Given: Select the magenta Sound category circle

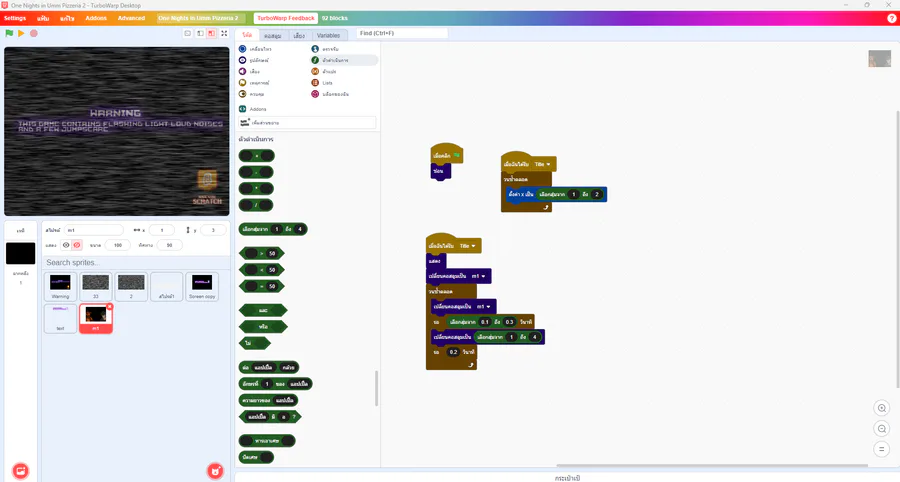Looking at the screenshot, I should click(x=242, y=71).
